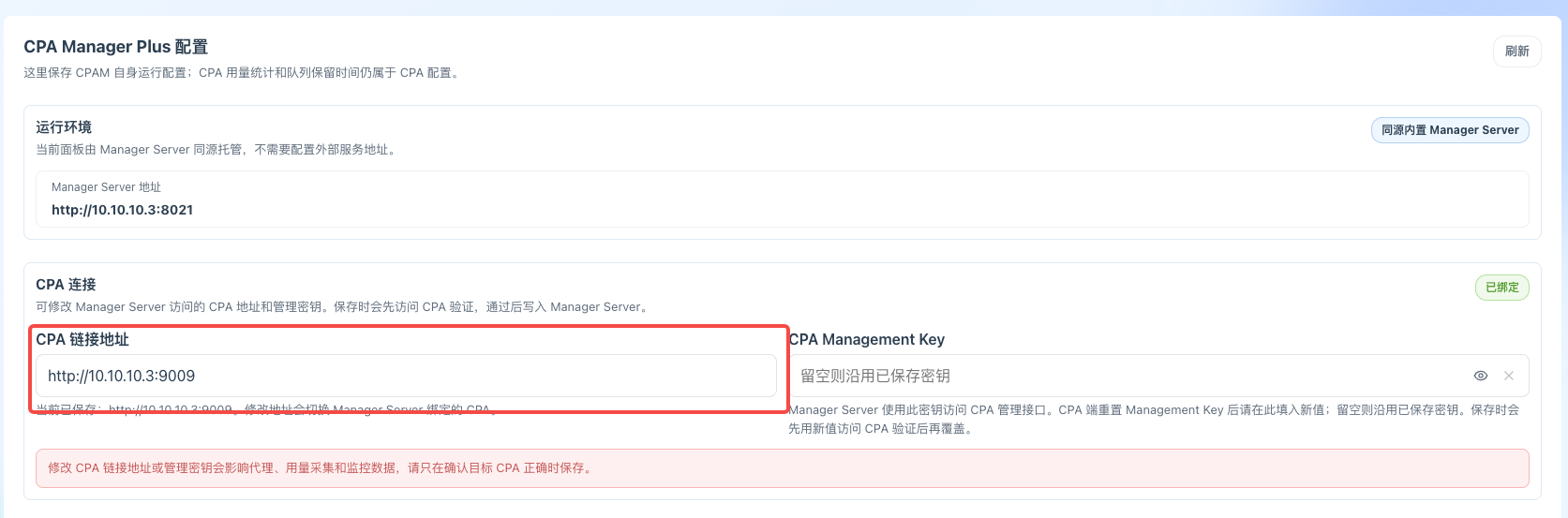Image resolution: width=1568 pixels, height=518 pixels.
Task: Click the CPA Manager Plus 配置 heading
Action: click(116, 47)
